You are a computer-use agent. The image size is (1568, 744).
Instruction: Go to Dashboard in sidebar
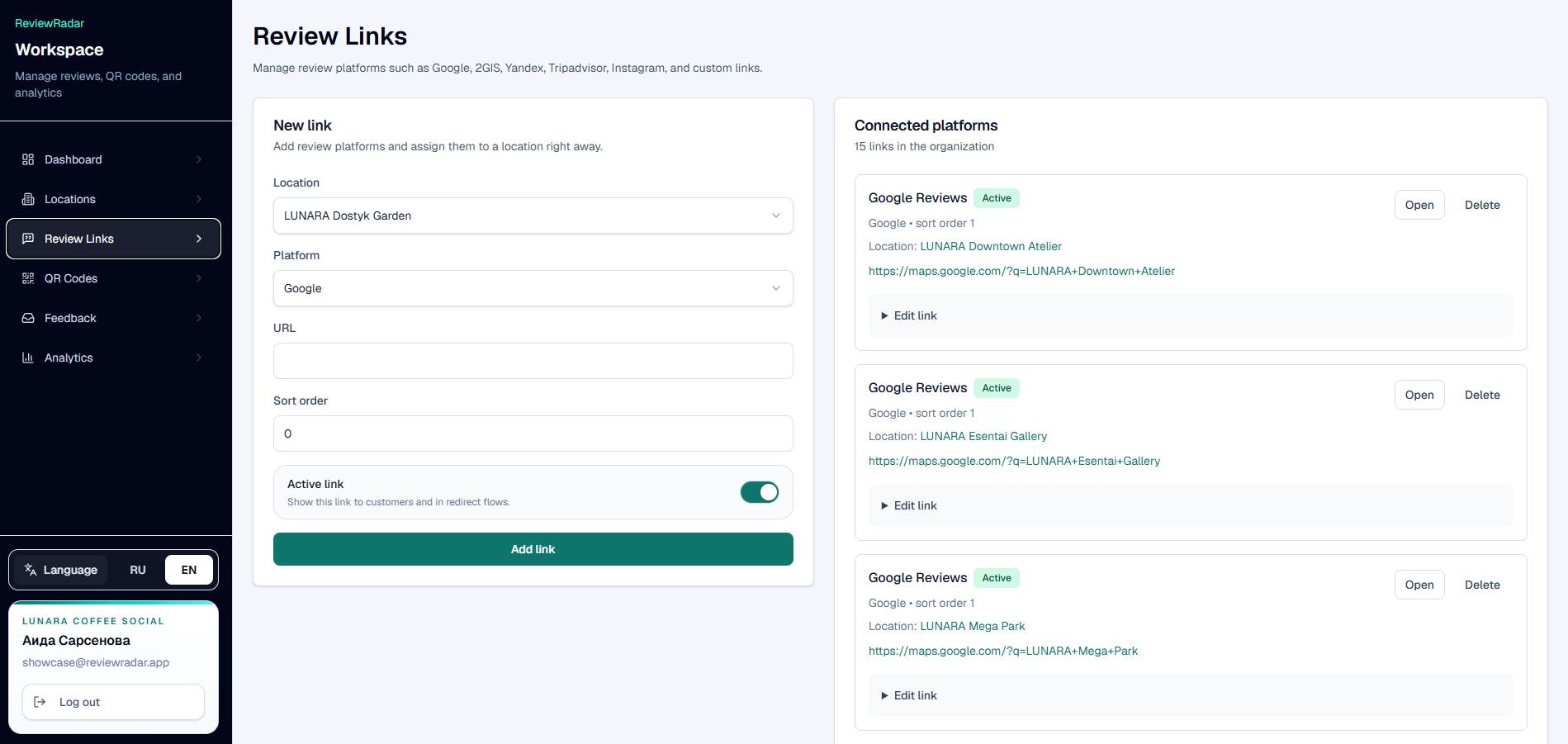pyautogui.click(x=113, y=159)
